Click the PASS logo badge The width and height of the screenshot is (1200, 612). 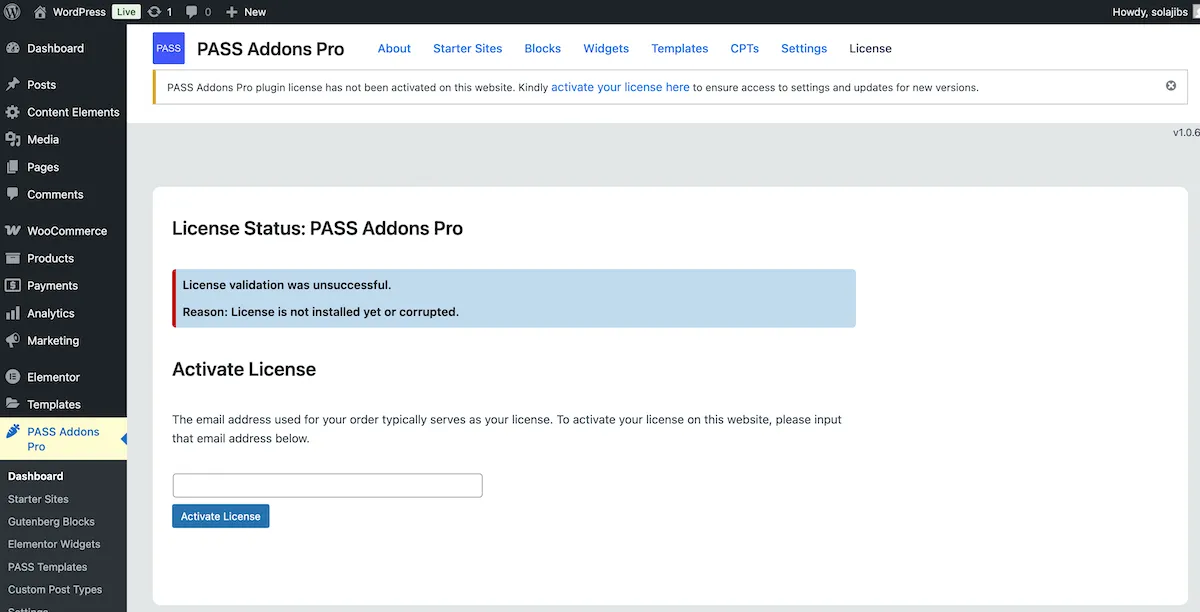[169, 48]
